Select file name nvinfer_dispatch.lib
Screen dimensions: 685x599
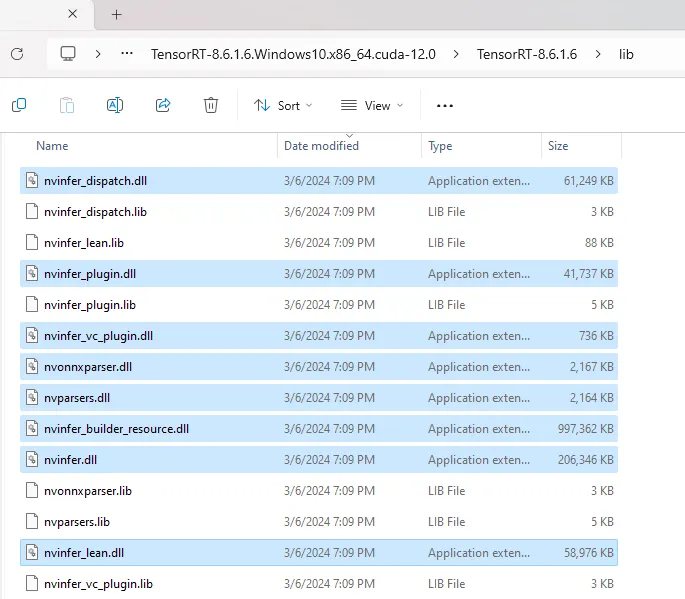click(95, 212)
